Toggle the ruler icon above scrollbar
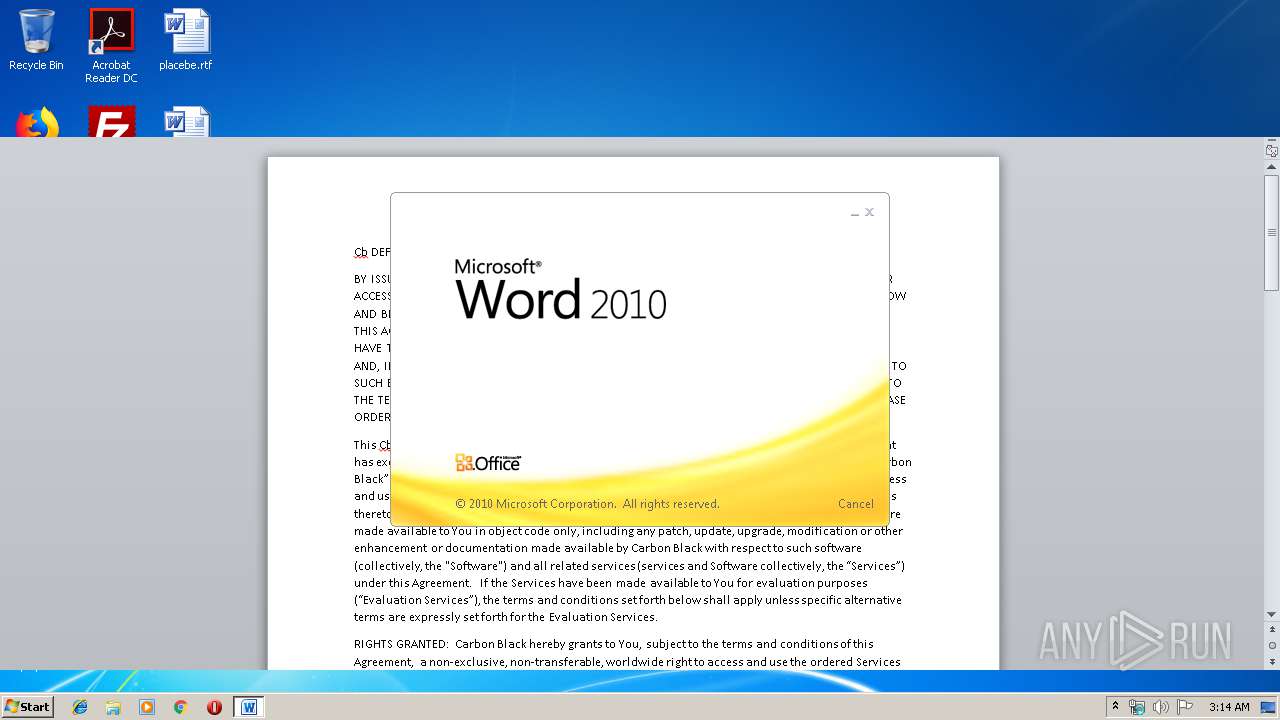The image size is (1280, 720). pyautogui.click(x=1272, y=151)
